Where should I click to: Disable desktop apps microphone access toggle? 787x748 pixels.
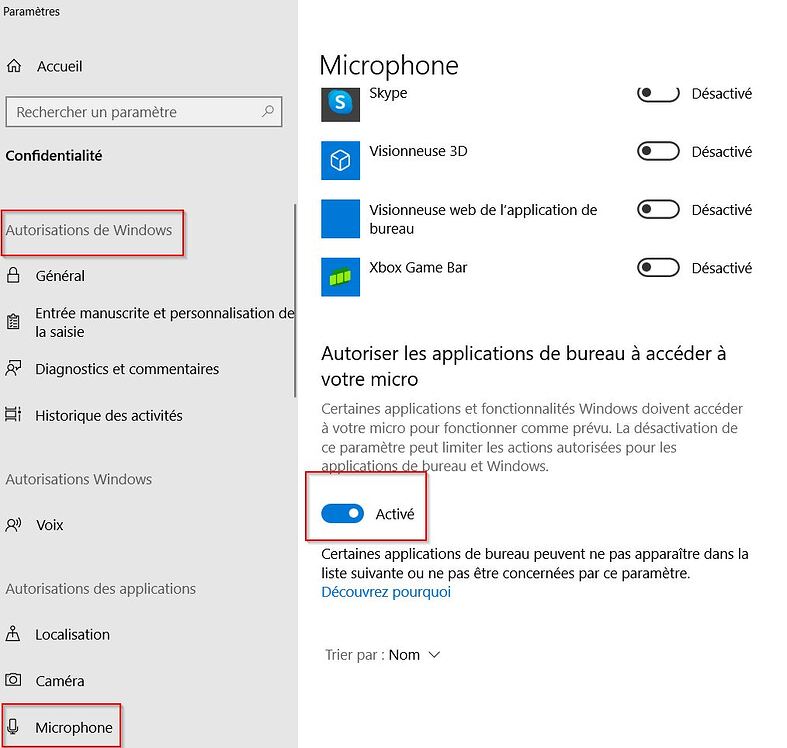coord(342,514)
